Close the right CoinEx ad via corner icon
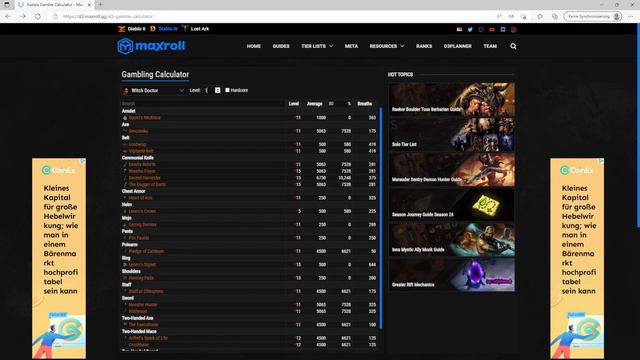Screen dimensions: 640x360 pyautogui.click(x=601, y=161)
